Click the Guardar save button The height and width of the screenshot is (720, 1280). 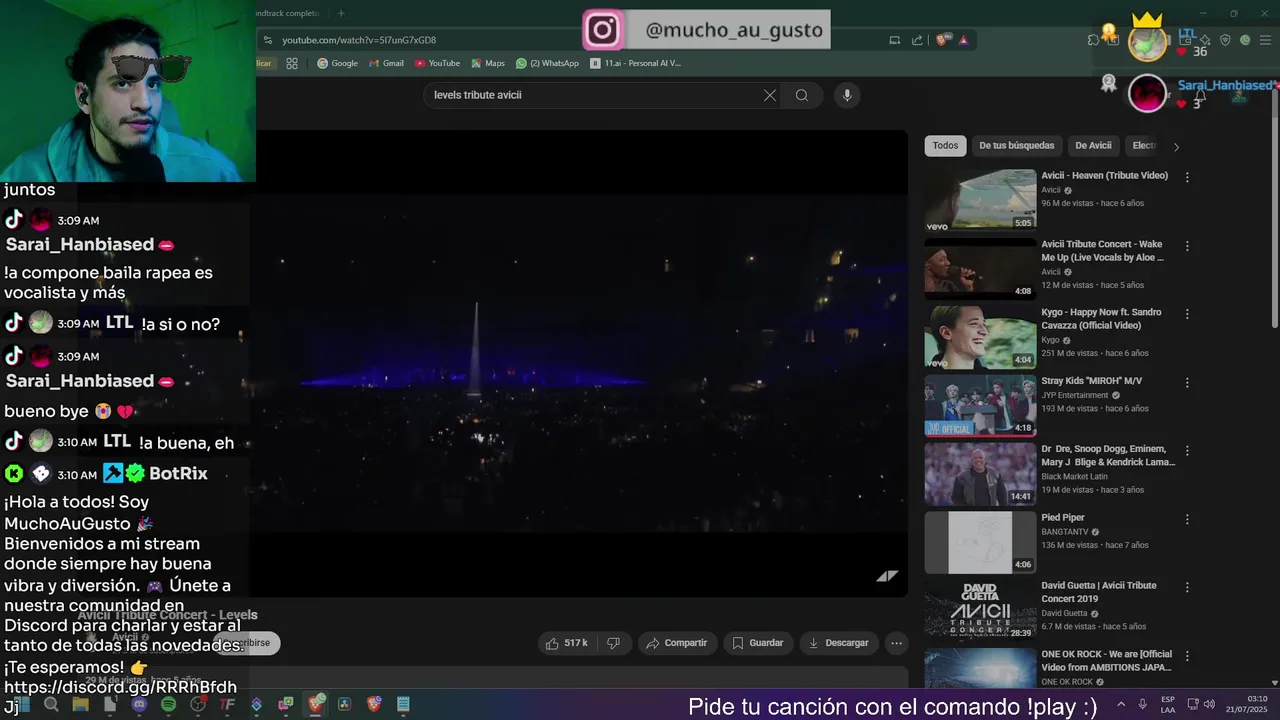pos(757,643)
